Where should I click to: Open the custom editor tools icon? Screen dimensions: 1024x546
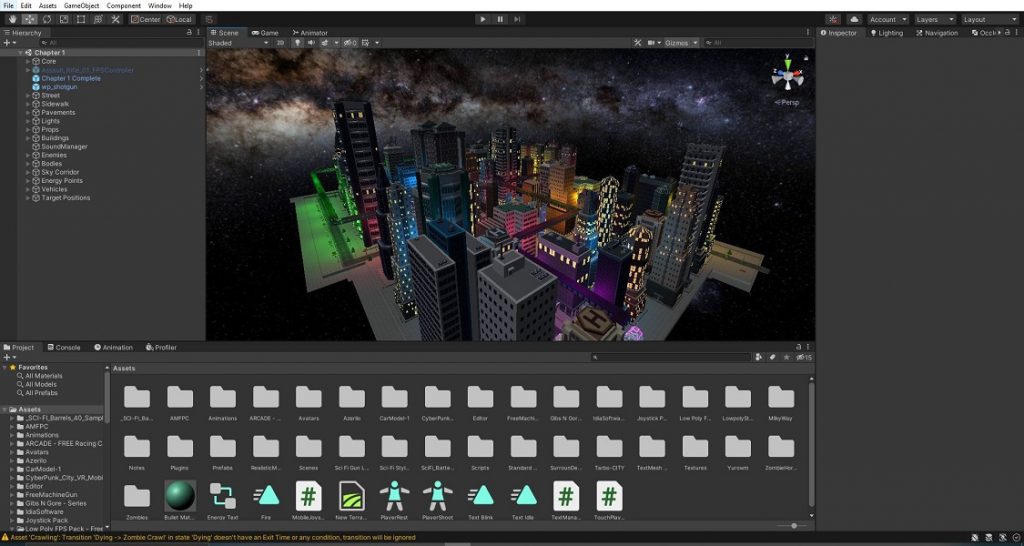point(116,20)
